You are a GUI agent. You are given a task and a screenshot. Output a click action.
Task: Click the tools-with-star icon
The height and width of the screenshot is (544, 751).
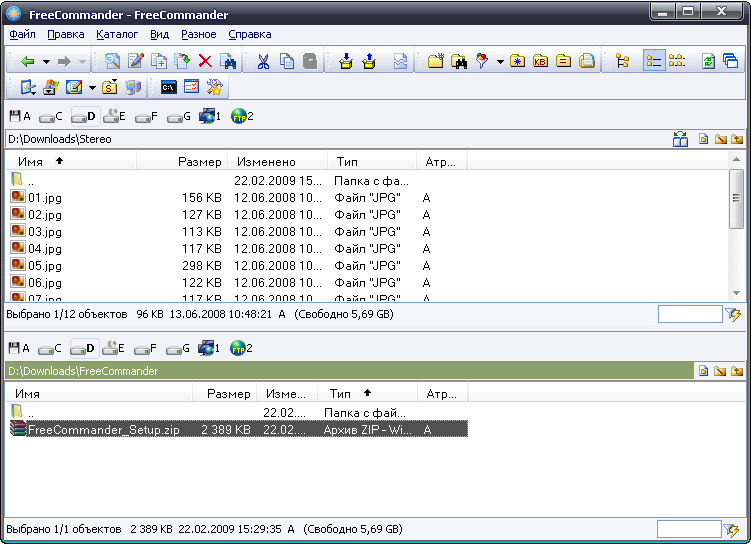[215, 87]
